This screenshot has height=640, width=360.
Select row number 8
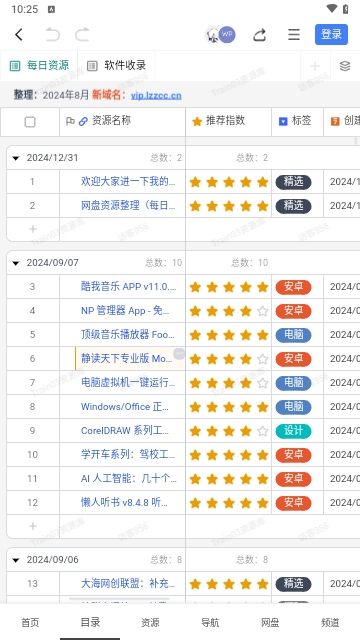32,407
